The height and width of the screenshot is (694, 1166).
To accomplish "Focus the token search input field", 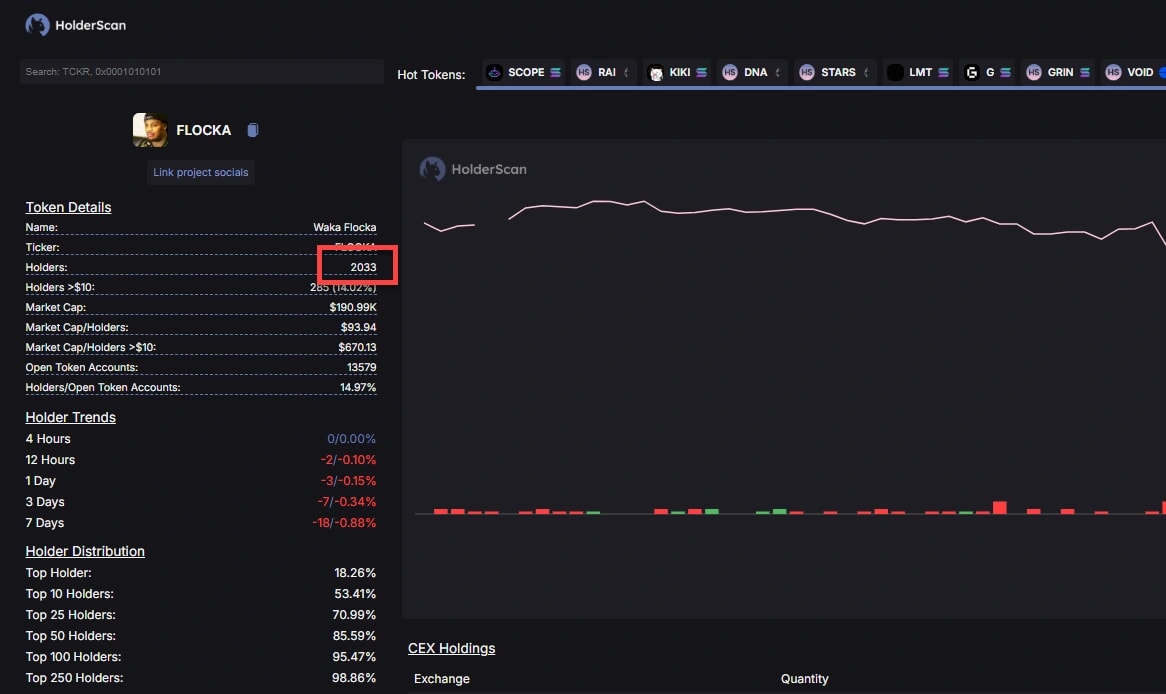I will click(x=201, y=72).
